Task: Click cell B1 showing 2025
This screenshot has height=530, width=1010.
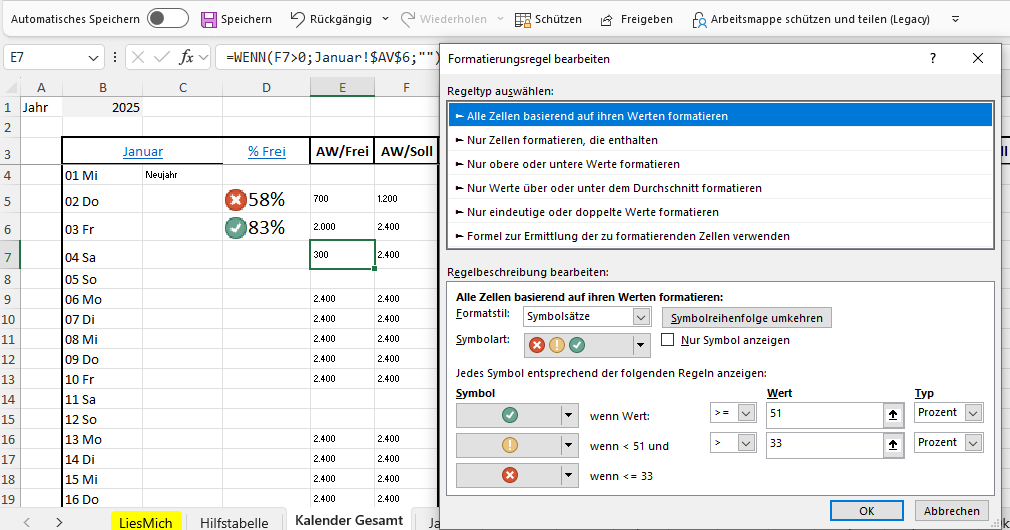Action: [102, 108]
